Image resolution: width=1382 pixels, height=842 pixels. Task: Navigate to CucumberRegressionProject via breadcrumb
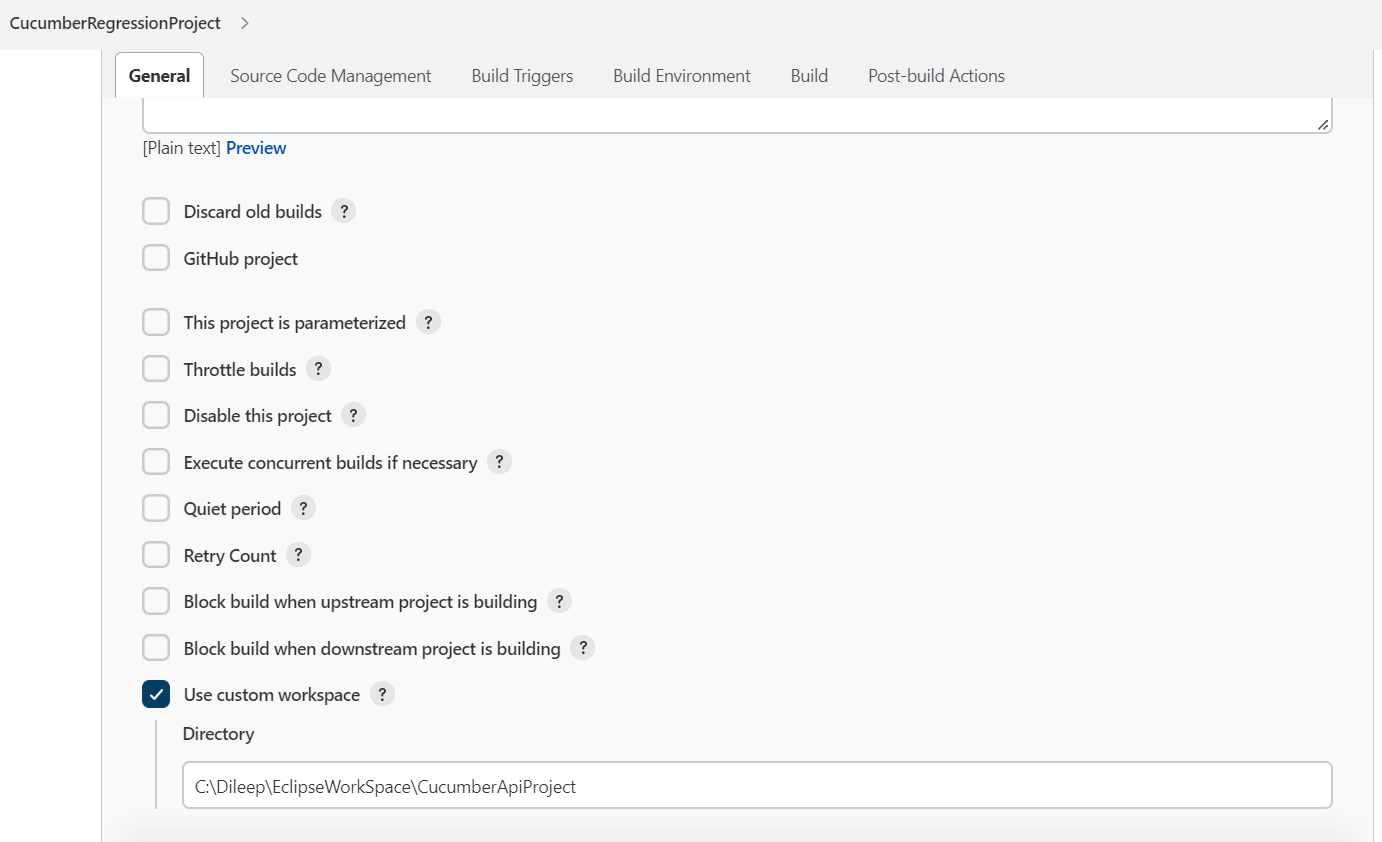115,22
